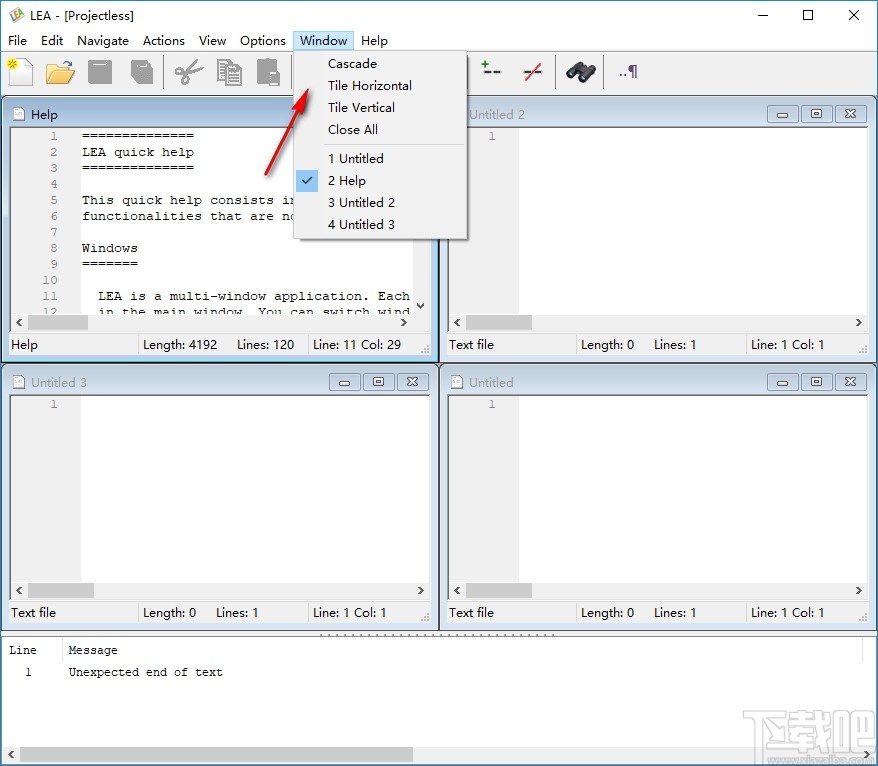The image size is (878, 766).
Task: Close the Untitled 3 child window
Action: pos(413,382)
